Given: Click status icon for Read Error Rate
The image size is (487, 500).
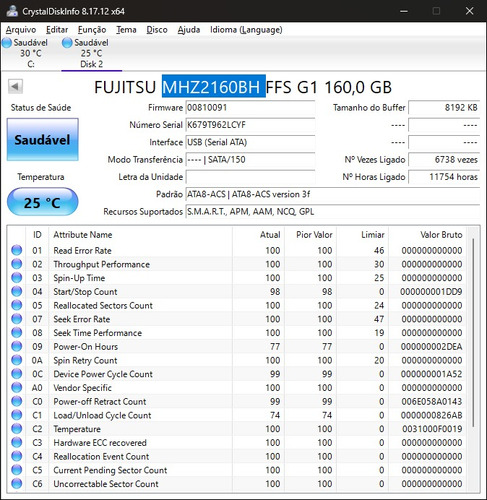Looking at the screenshot, I should click(17, 250).
